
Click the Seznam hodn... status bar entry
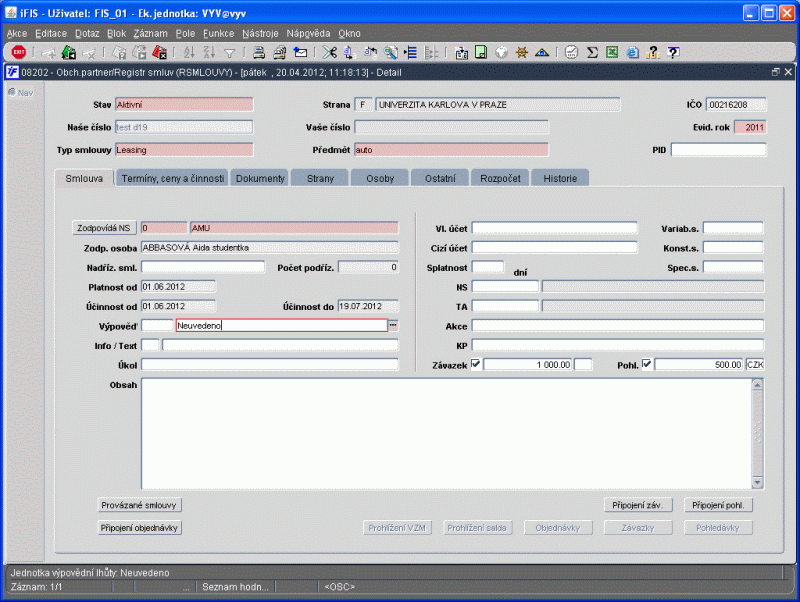tap(235, 587)
